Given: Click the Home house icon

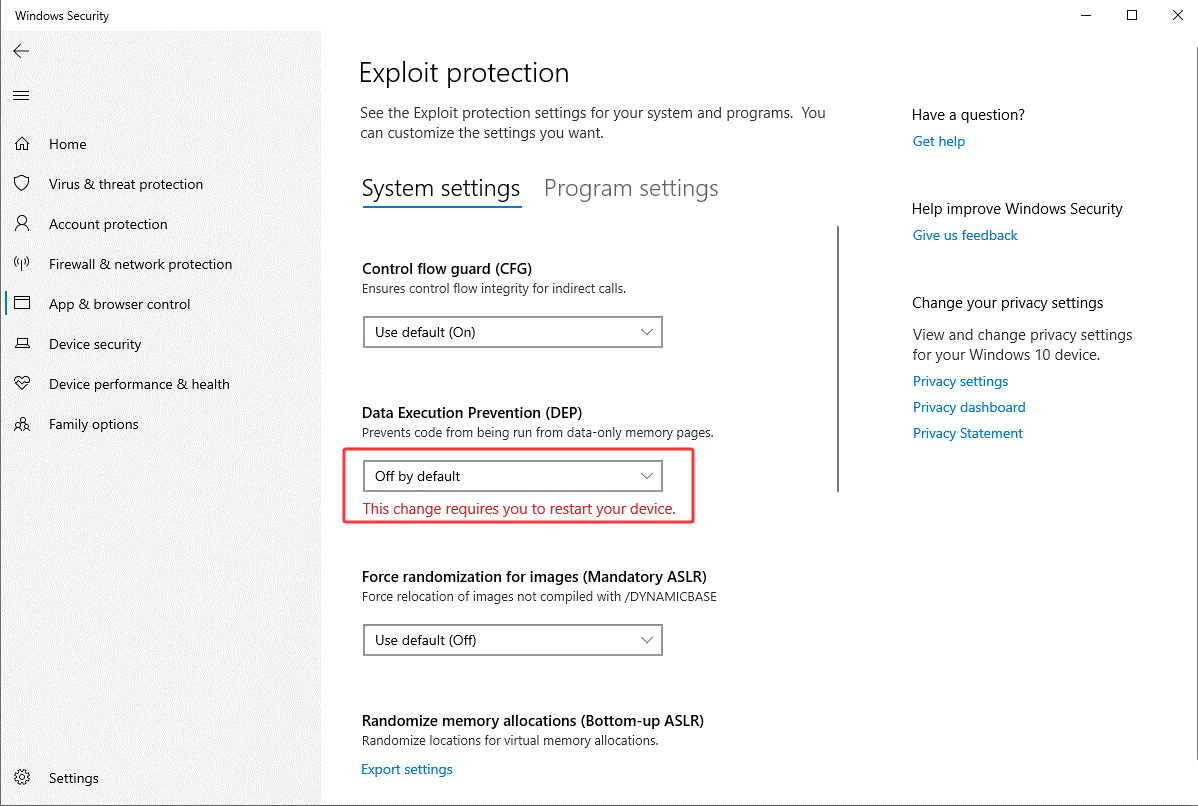Looking at the screenshot, I should click(22, 144).
